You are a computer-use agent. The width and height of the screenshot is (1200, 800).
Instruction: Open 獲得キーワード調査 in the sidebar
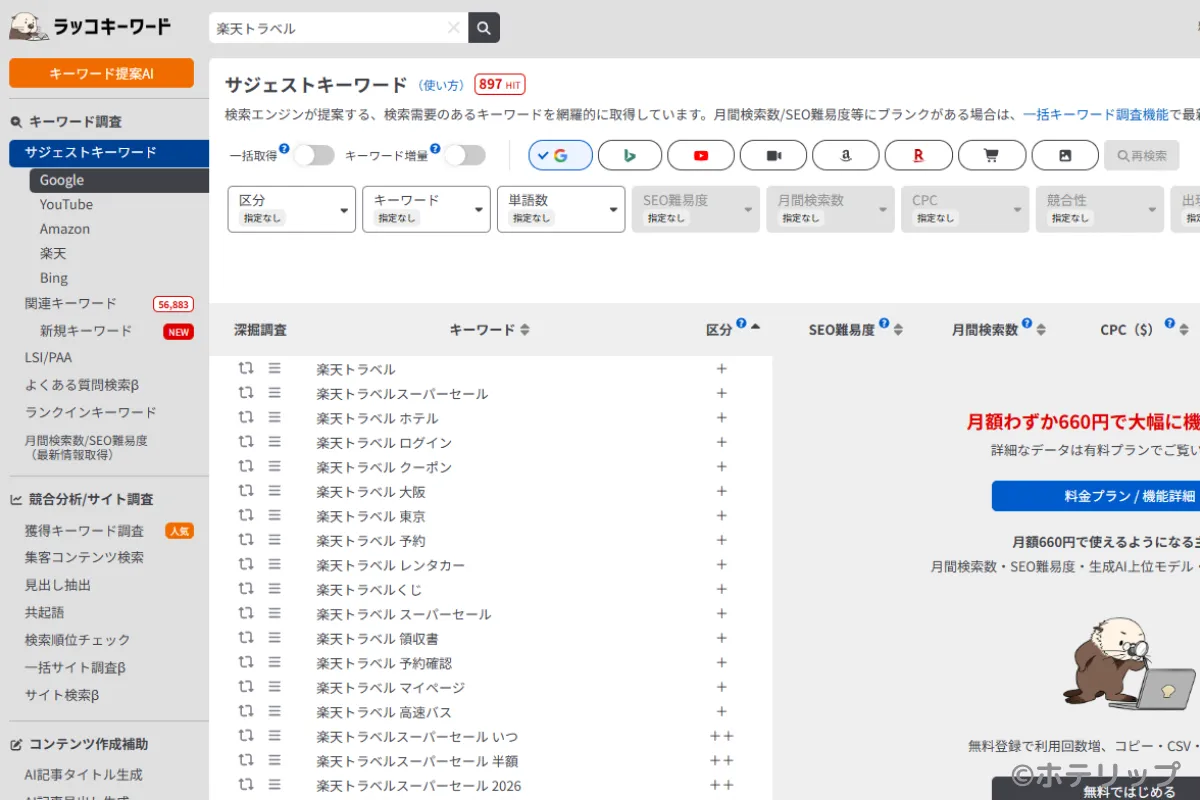click(84, 531)
